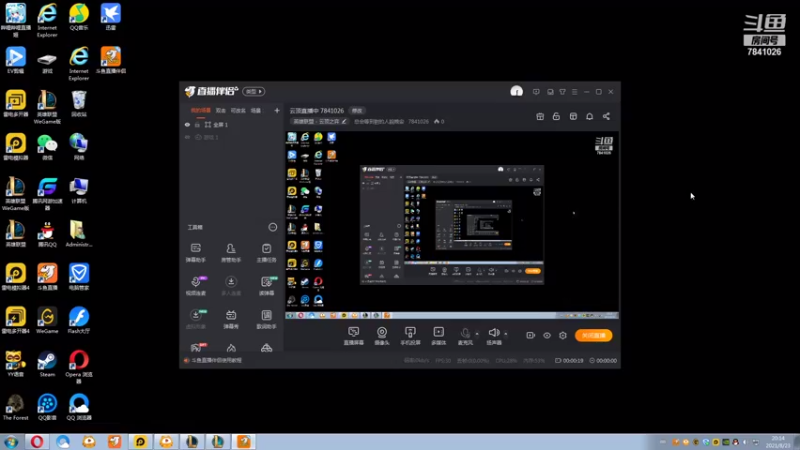The height and width of the screenshot is (450, 800).
Task: Open the 读弹幕 tool
Action: [266, 286]
